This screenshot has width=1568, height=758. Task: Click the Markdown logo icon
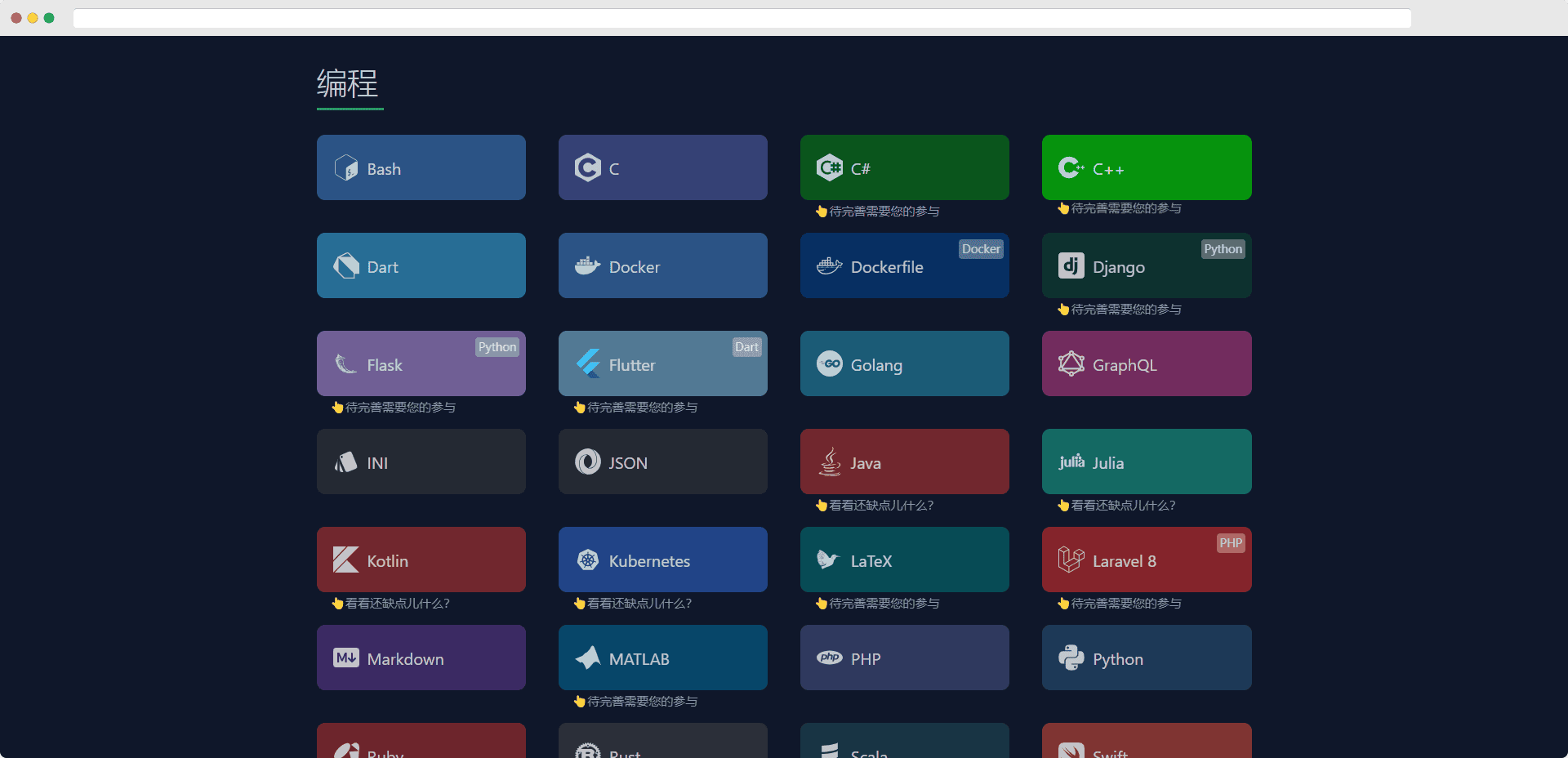pos(346,658)
